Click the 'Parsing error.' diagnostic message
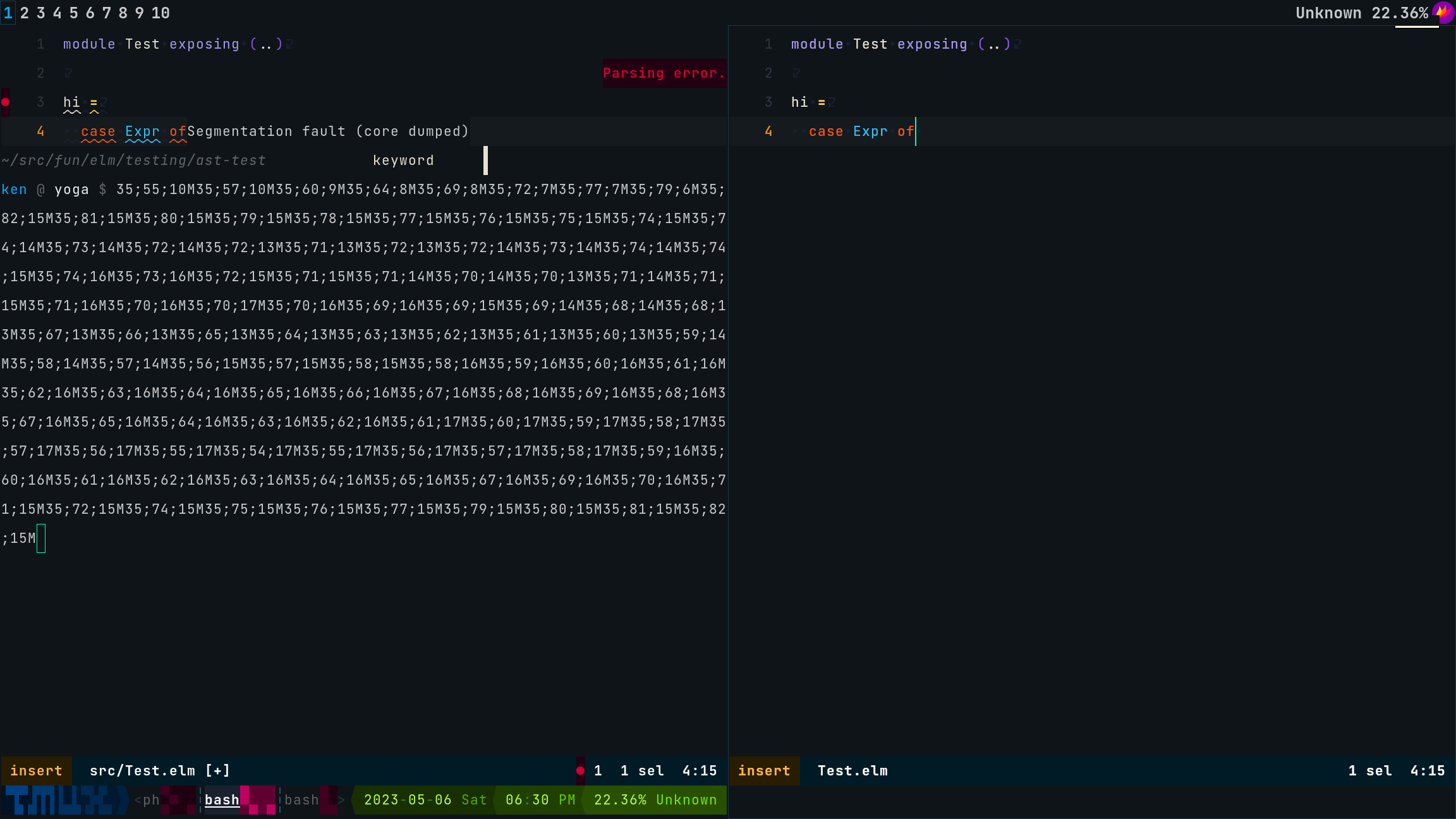 pos(664,73)
